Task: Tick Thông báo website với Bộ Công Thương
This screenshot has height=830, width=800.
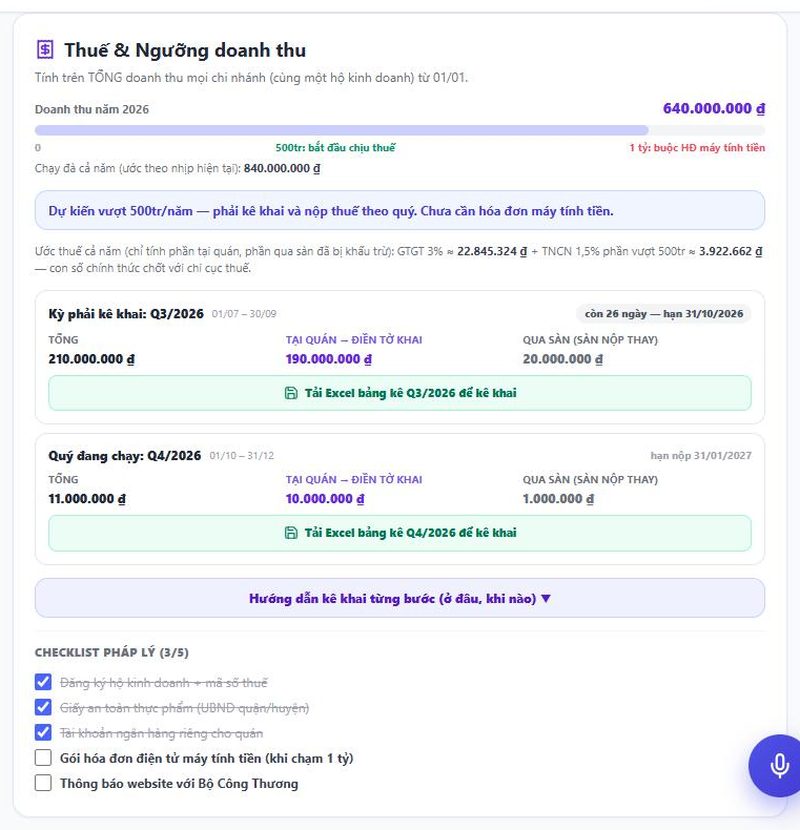Action: 43,783
